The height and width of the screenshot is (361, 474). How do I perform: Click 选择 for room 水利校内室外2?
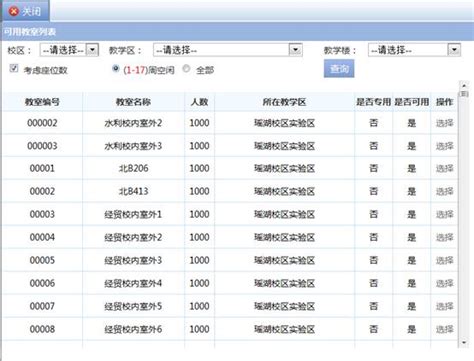coord(444,123)
